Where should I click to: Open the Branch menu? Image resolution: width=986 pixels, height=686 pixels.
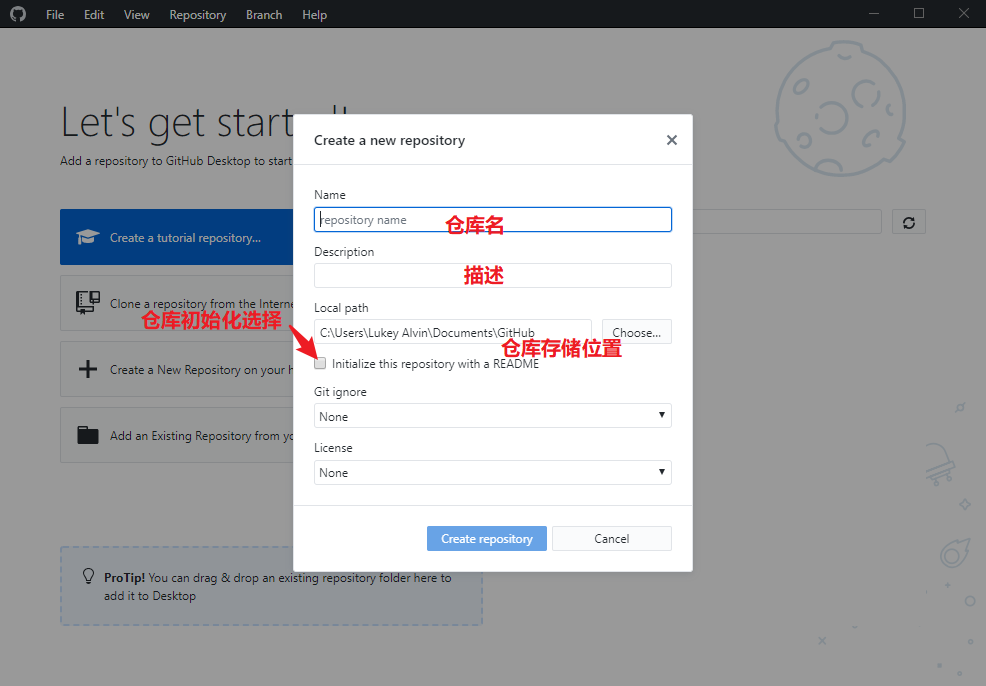(x=264, y=14)
